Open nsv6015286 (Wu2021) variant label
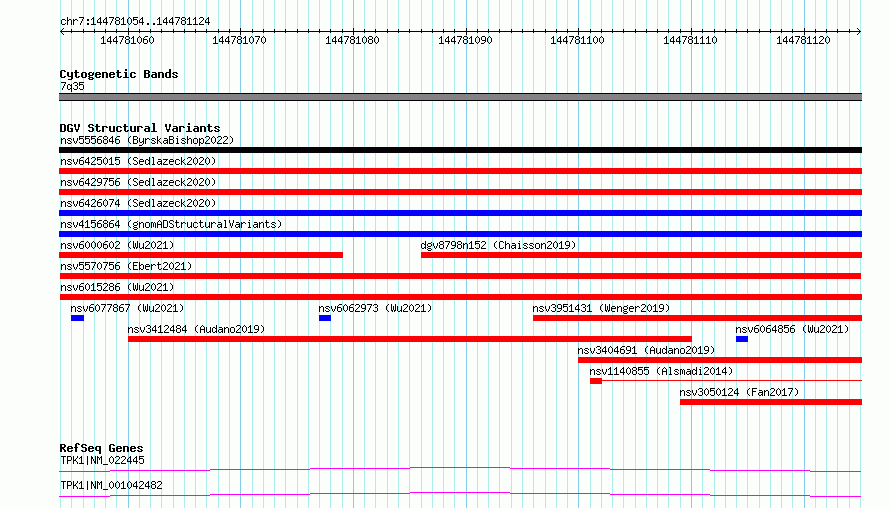The height and width of the screenshot is (508, 890). (117, 287)
